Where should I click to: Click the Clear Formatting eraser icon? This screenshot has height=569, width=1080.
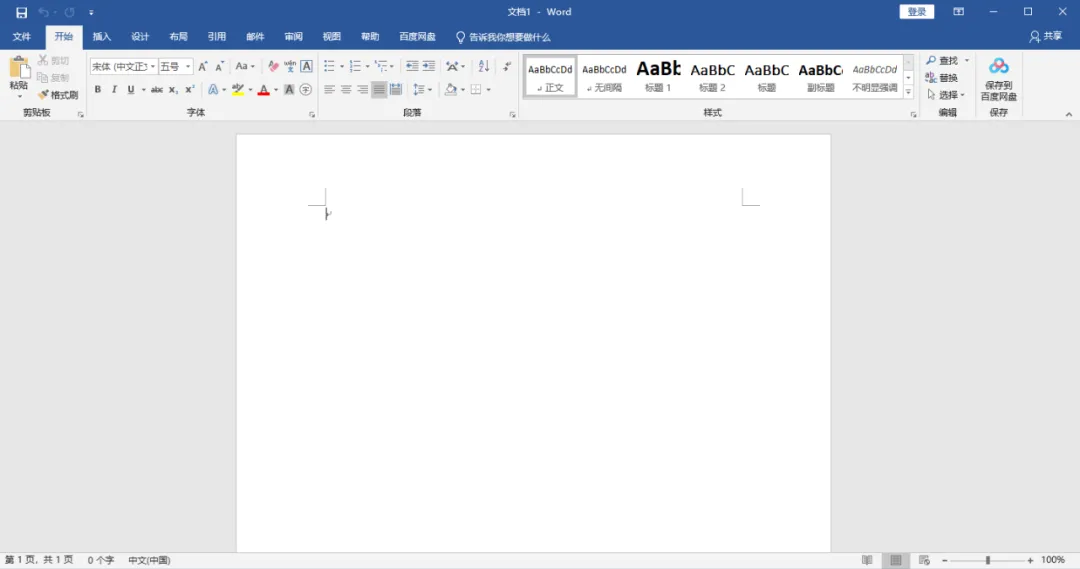[273, 66]
